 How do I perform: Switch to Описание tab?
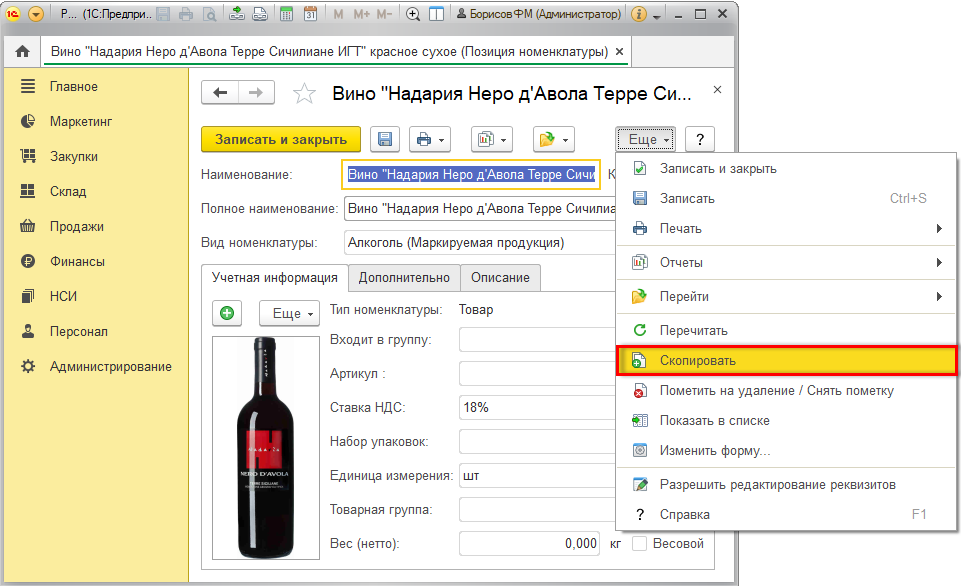(x=500, y=278)
